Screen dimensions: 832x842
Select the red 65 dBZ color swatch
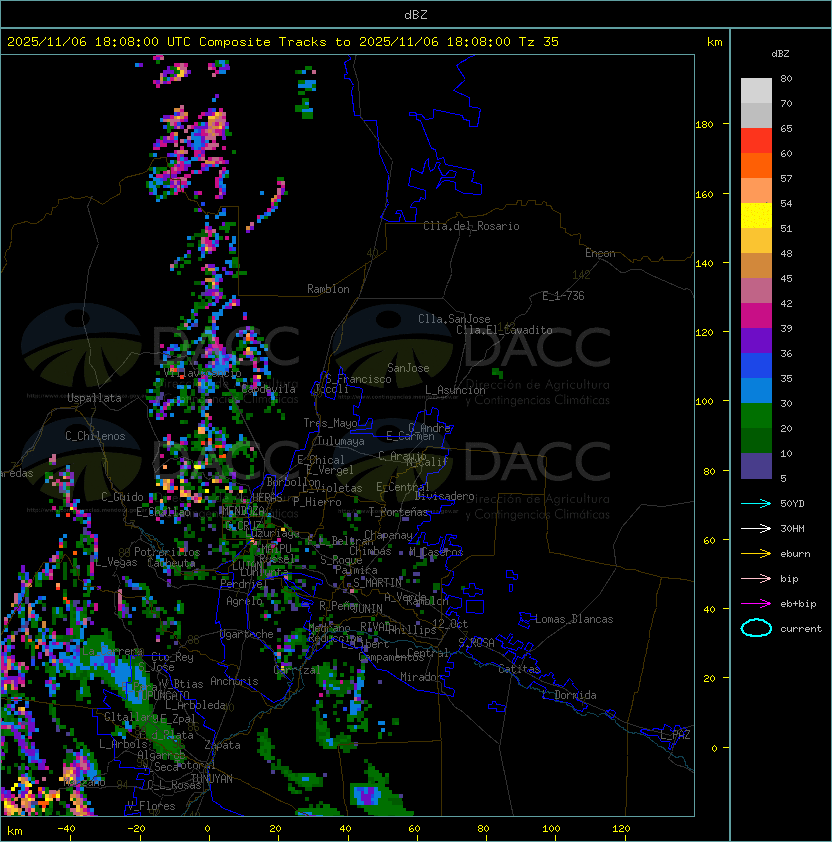(756, 141)
